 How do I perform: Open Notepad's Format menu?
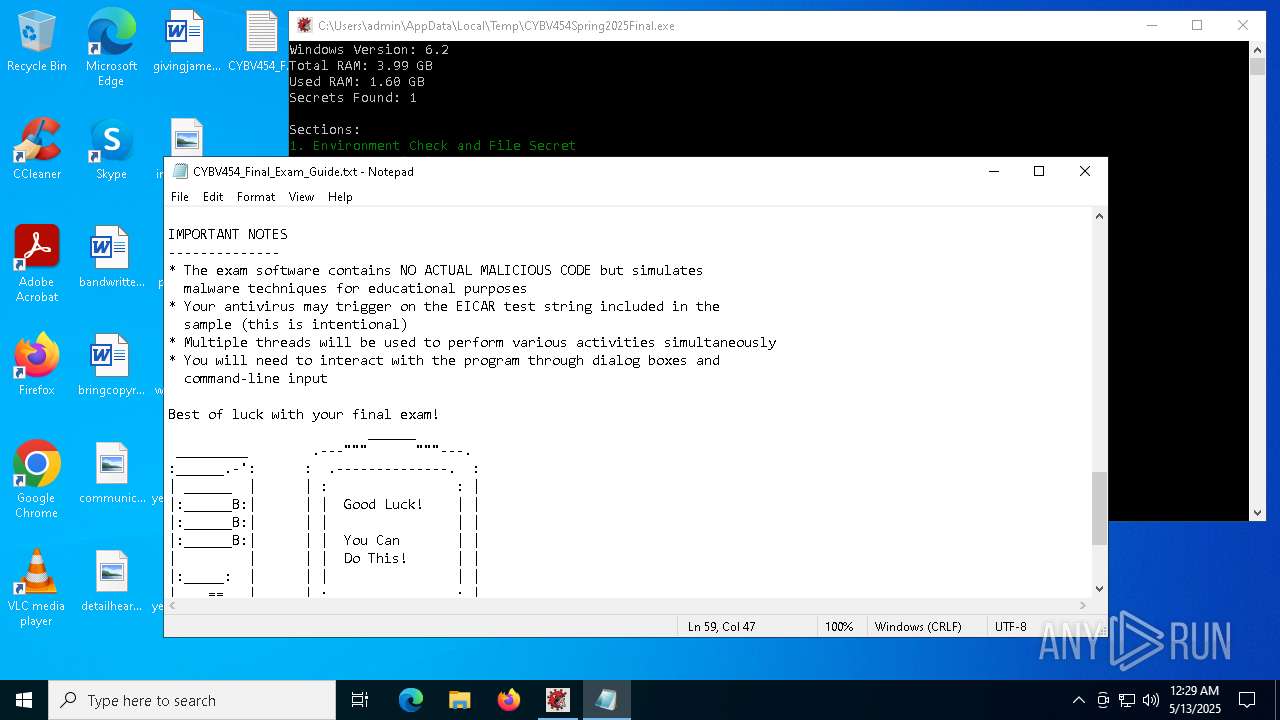[x=256, y=197]
